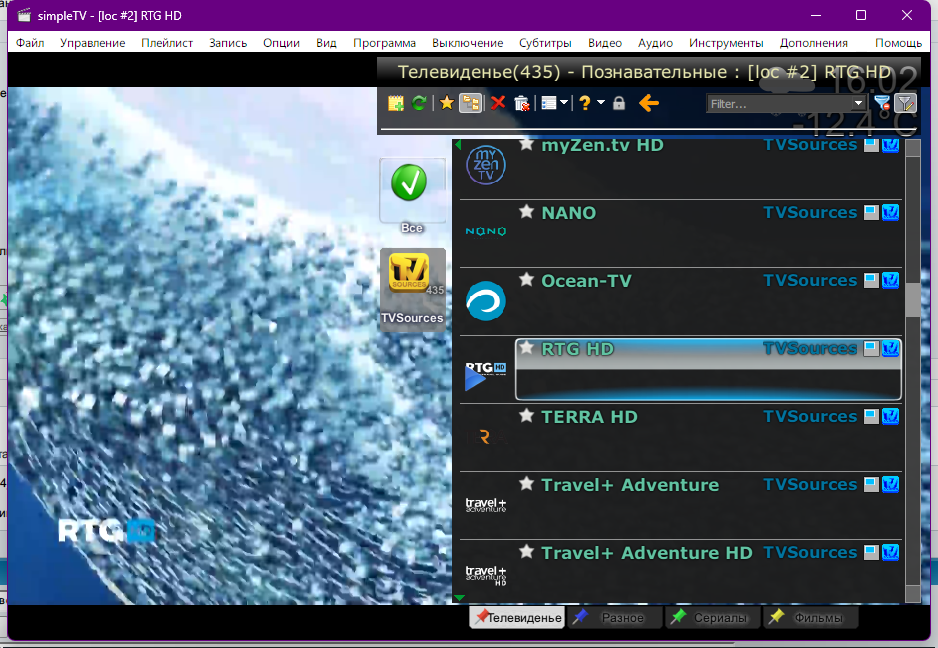Toggle favorite star for Travel+ Adventure HD

point(526,552)
